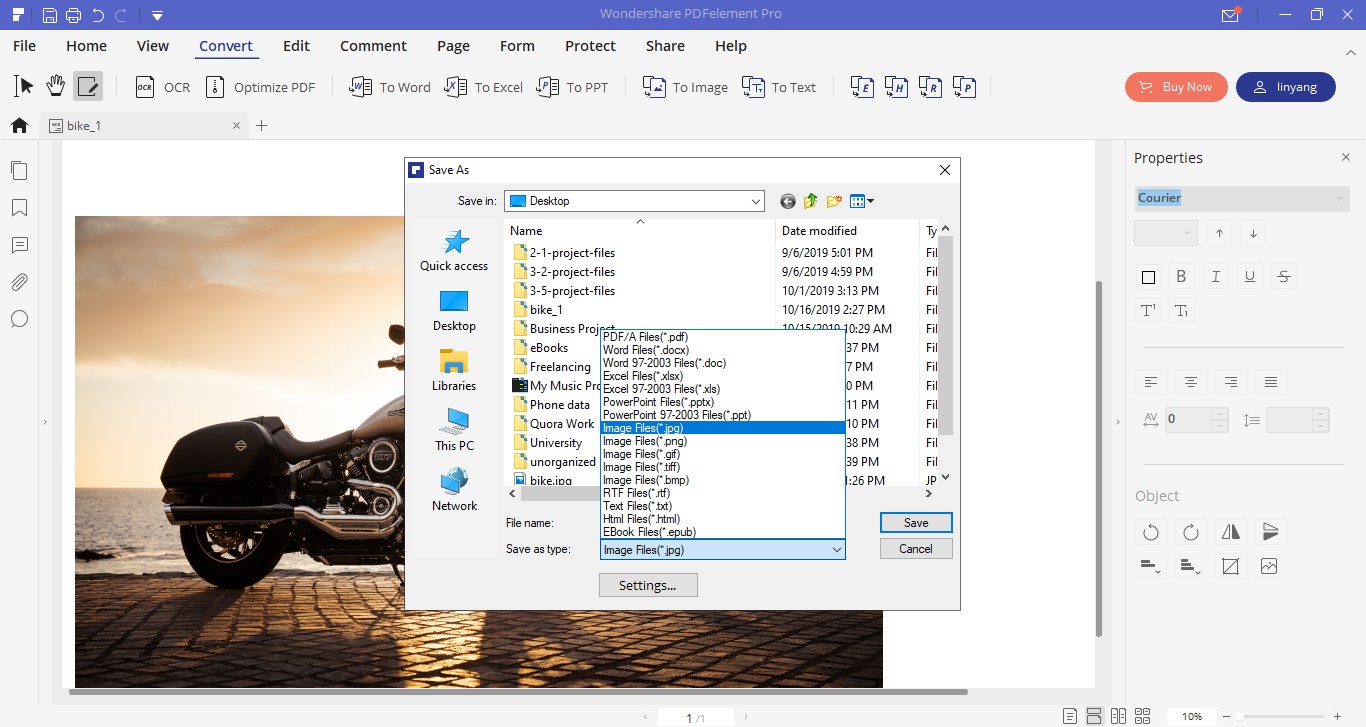Open the search panel

pos(19,319)
